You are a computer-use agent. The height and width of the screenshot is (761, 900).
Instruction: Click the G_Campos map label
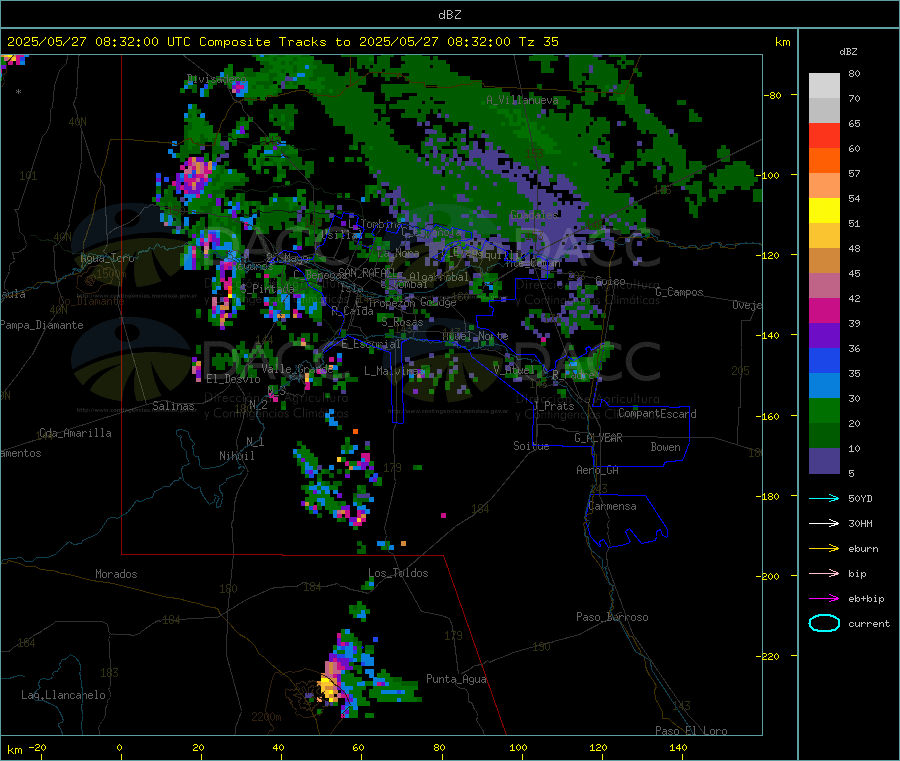[679, 292]
